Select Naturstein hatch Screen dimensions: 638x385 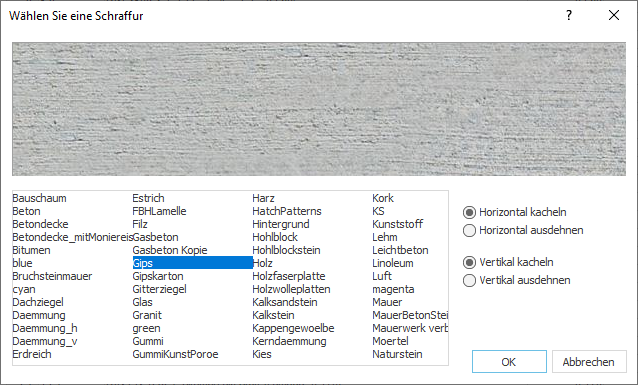pos(397,354)
